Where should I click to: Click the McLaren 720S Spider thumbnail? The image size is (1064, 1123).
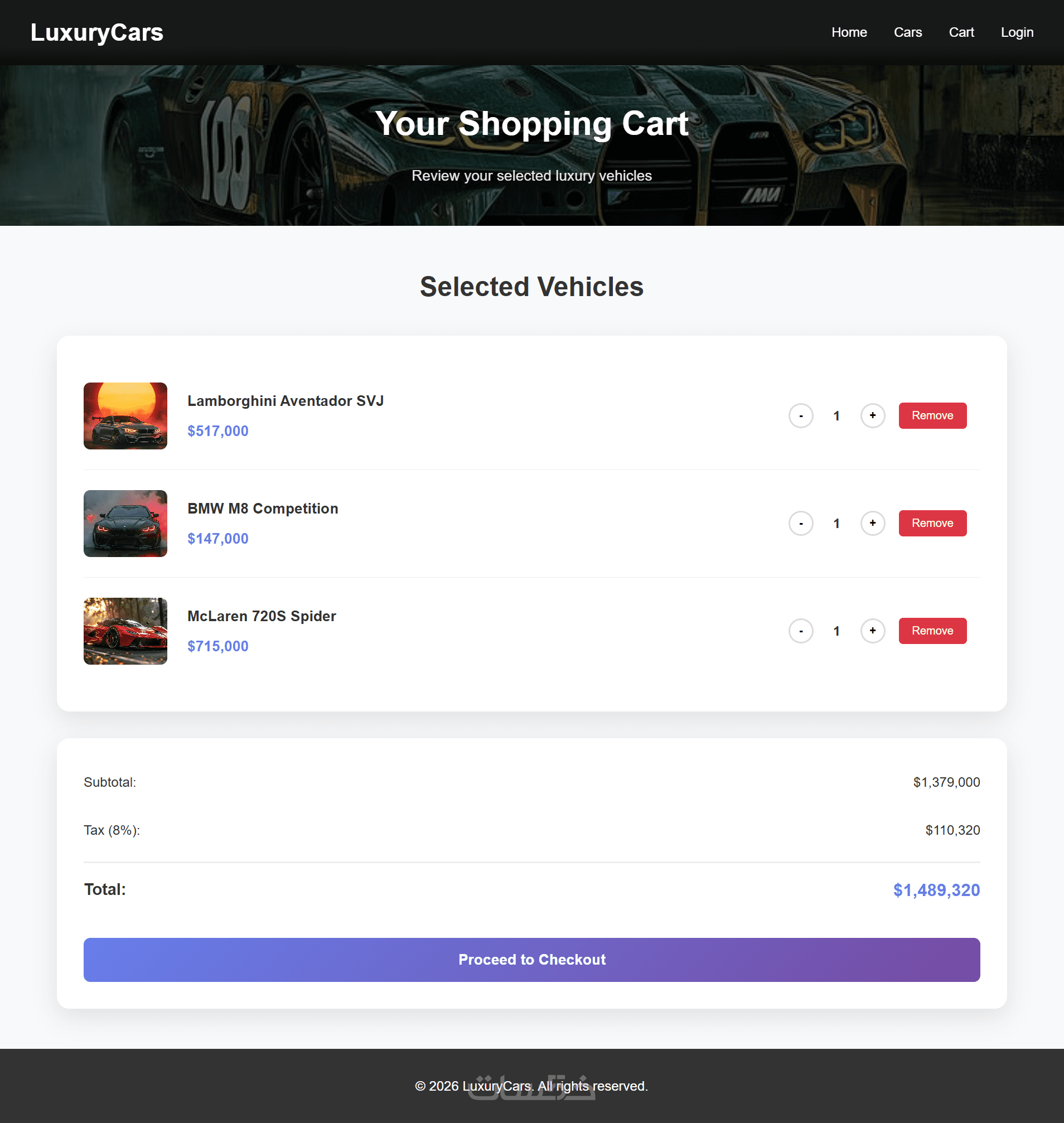tap(125, 631)
